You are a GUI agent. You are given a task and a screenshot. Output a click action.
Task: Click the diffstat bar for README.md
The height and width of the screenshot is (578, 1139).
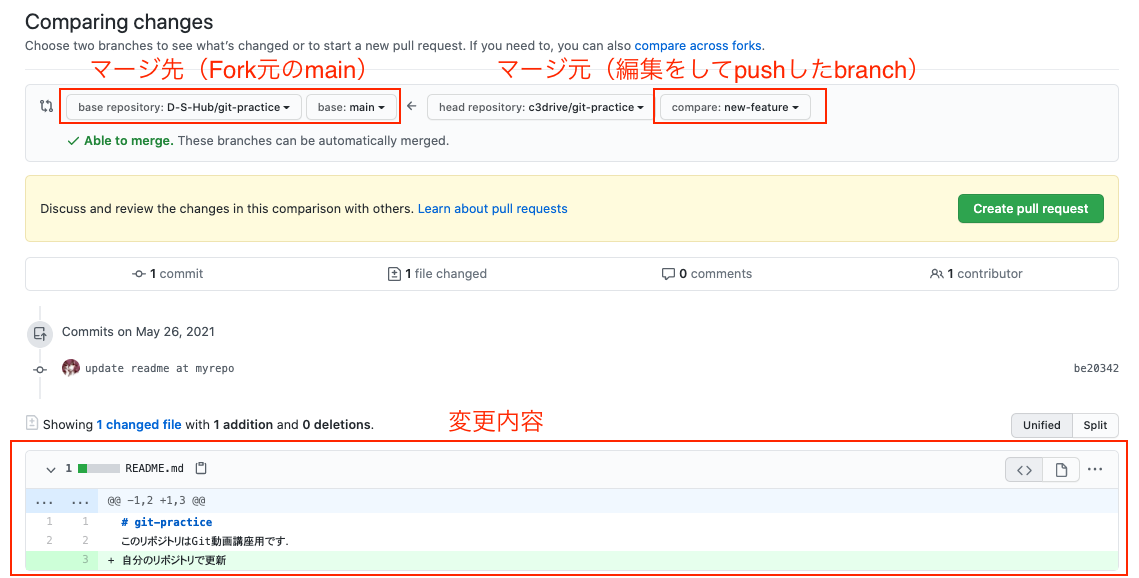(98, 468)
